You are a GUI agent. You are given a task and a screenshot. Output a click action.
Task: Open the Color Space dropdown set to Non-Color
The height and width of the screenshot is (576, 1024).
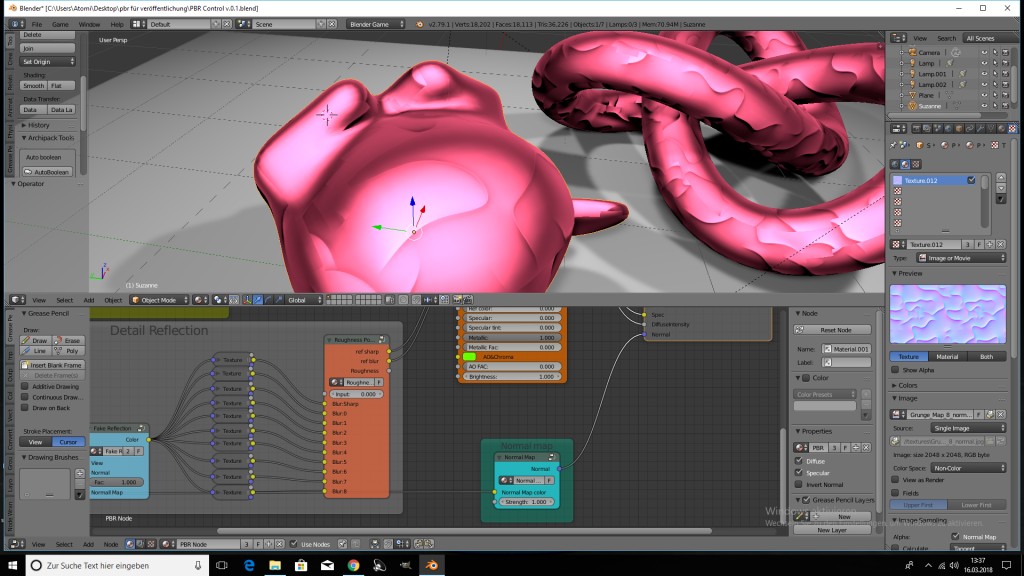point(968,468)
